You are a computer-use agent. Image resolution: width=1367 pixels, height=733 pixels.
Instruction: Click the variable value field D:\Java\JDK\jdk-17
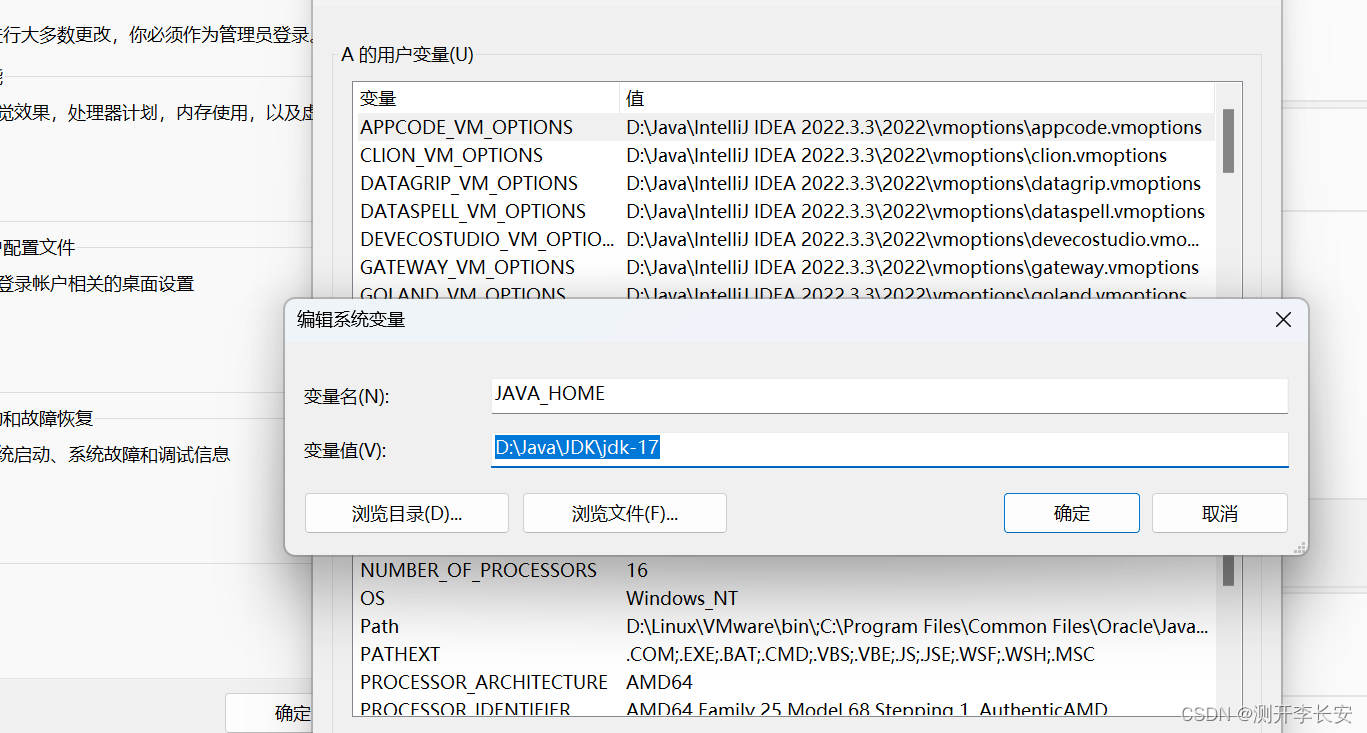pos(889,449)
